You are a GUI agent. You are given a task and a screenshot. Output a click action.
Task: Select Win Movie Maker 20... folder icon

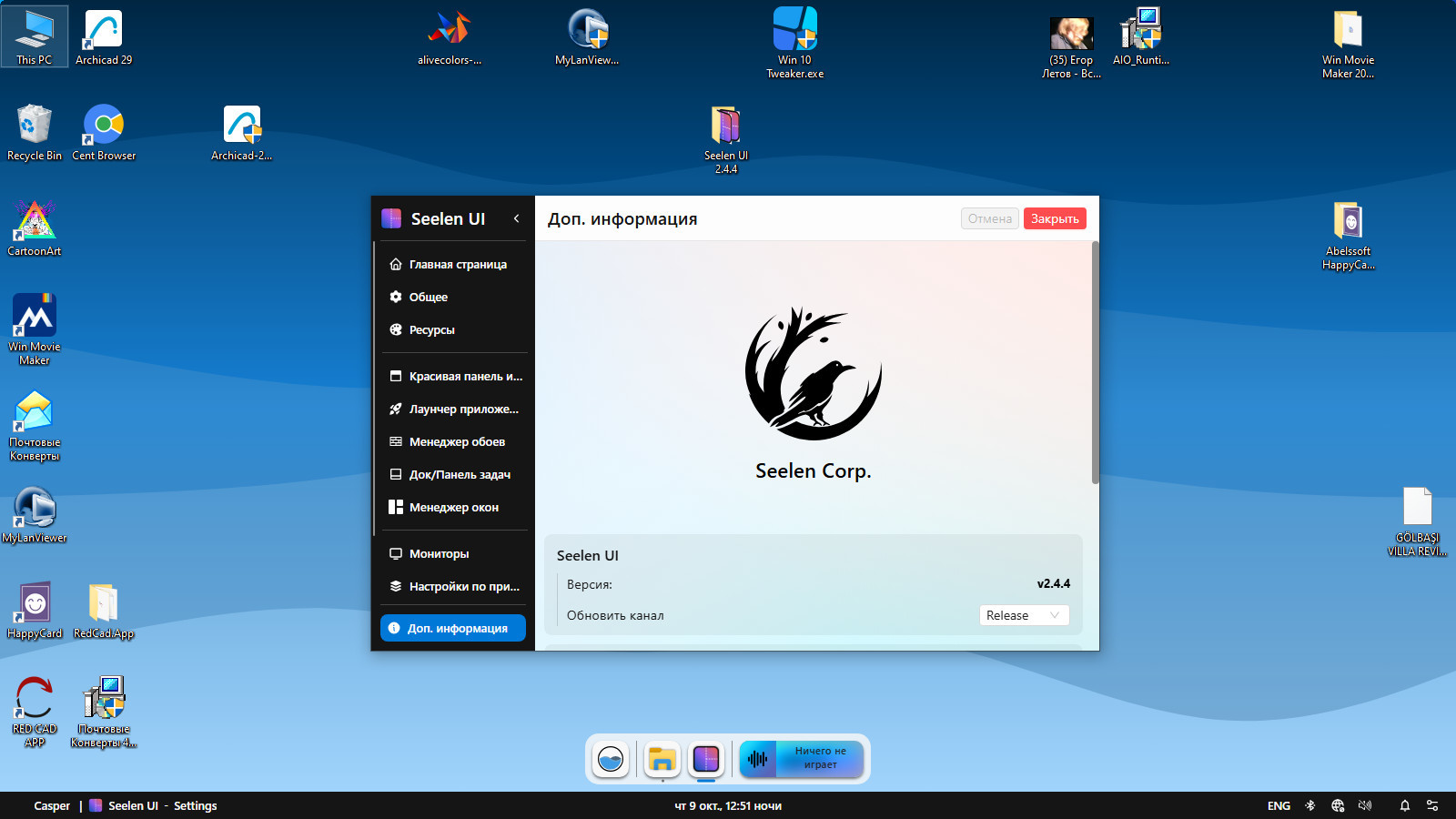click(1349, 43)
